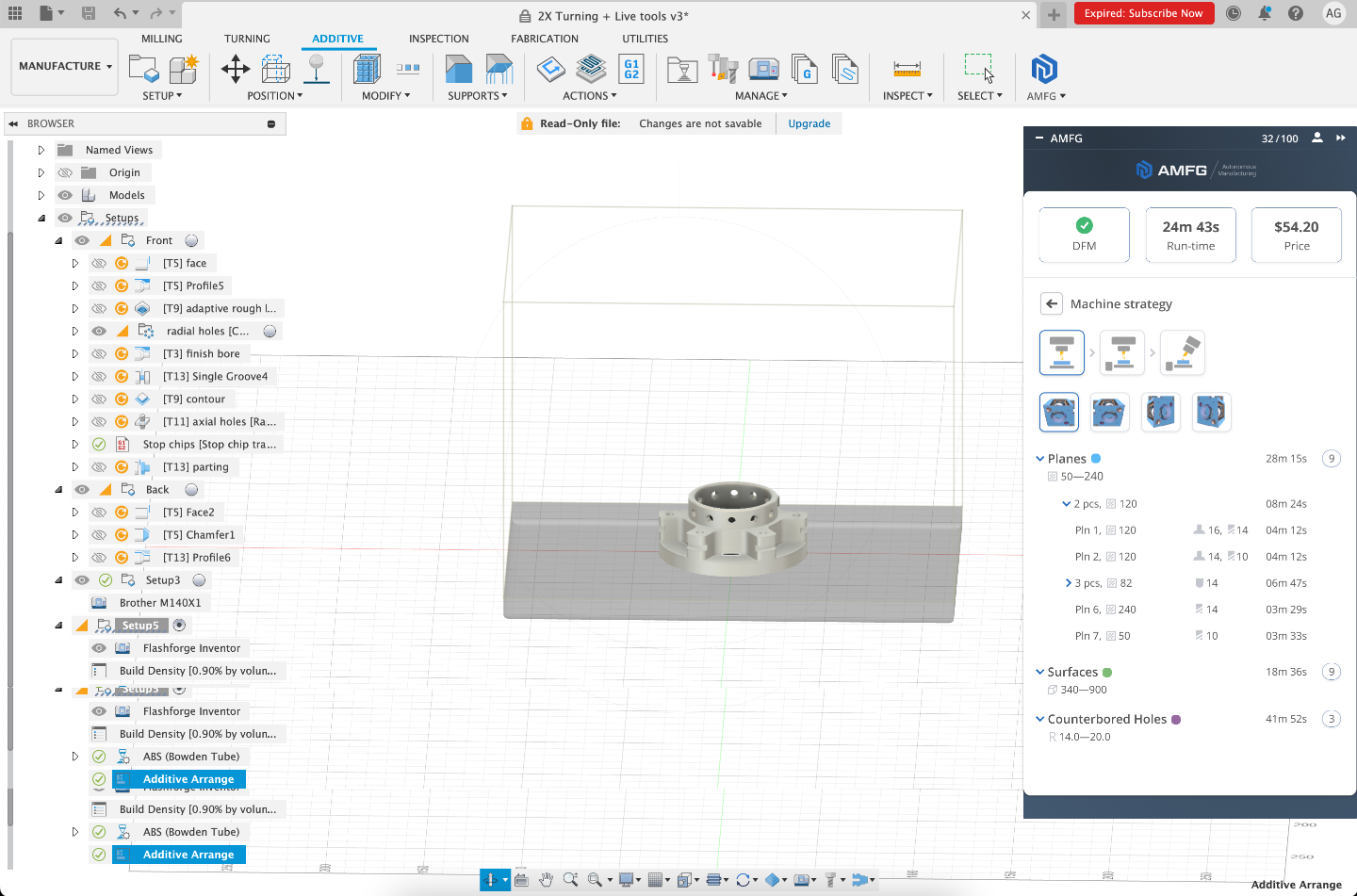
Task: Click the Machine Library icon in Manage
Action: [x=763, y=69]
